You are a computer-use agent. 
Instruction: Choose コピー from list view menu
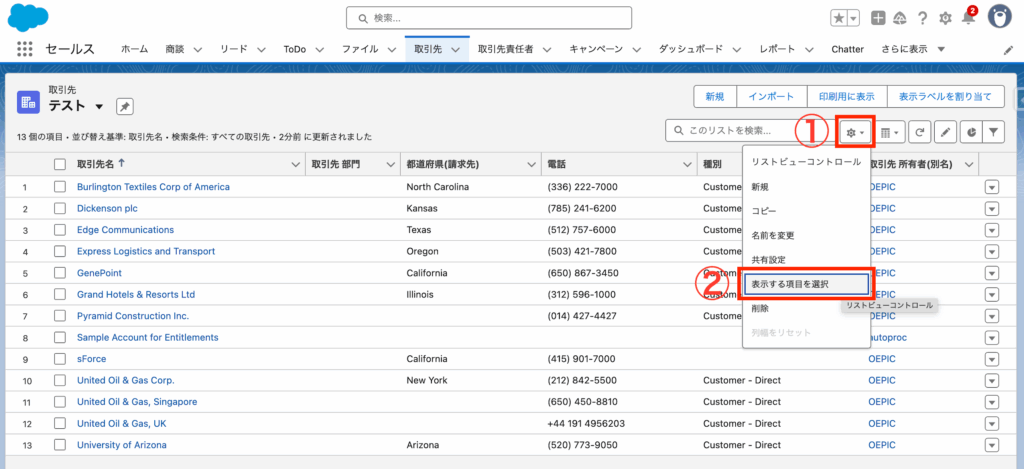coord(806,211)
